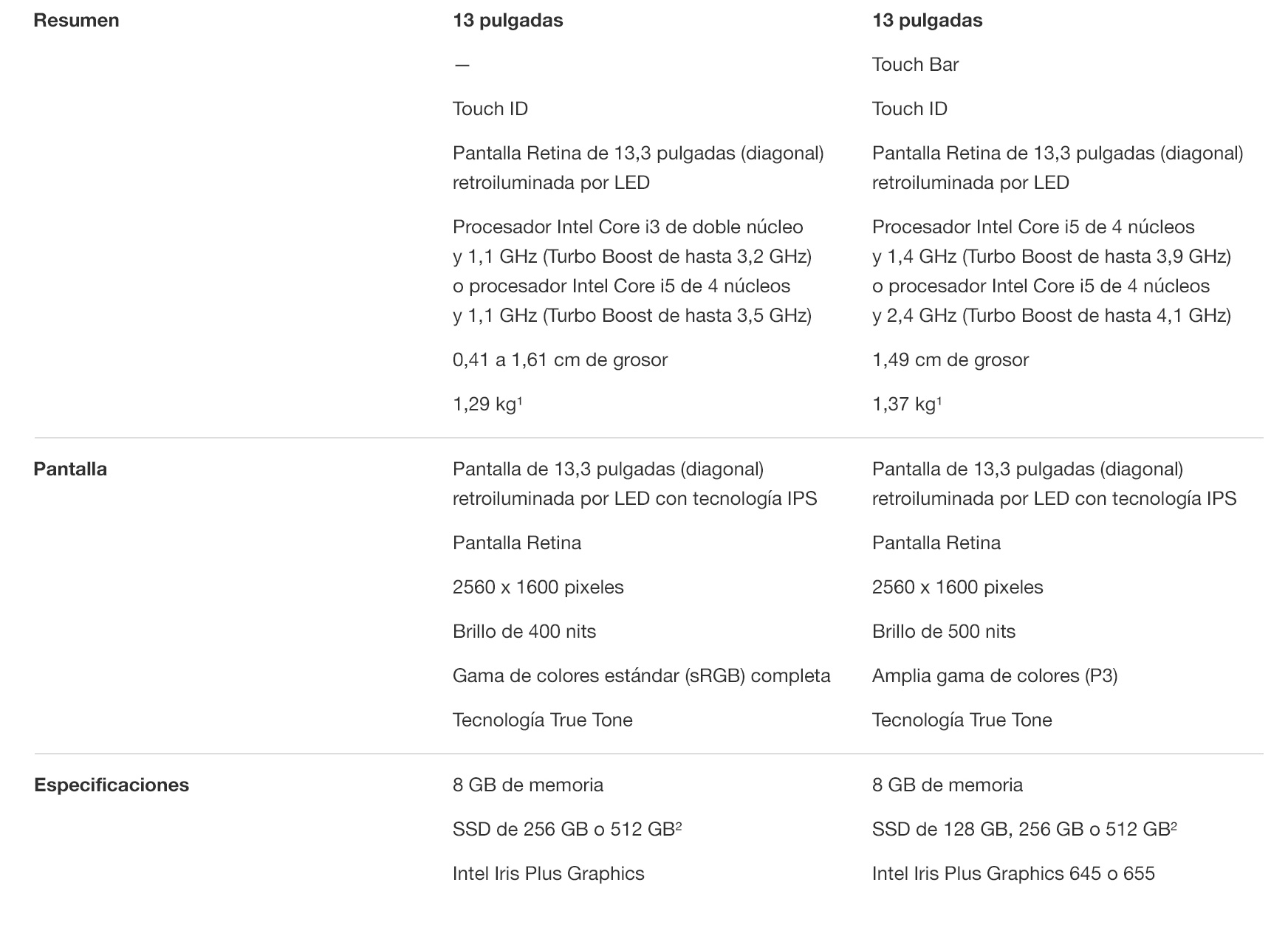
Task: Click the dash placeholder under 13 pulgadas
Action: click(462, 65)
